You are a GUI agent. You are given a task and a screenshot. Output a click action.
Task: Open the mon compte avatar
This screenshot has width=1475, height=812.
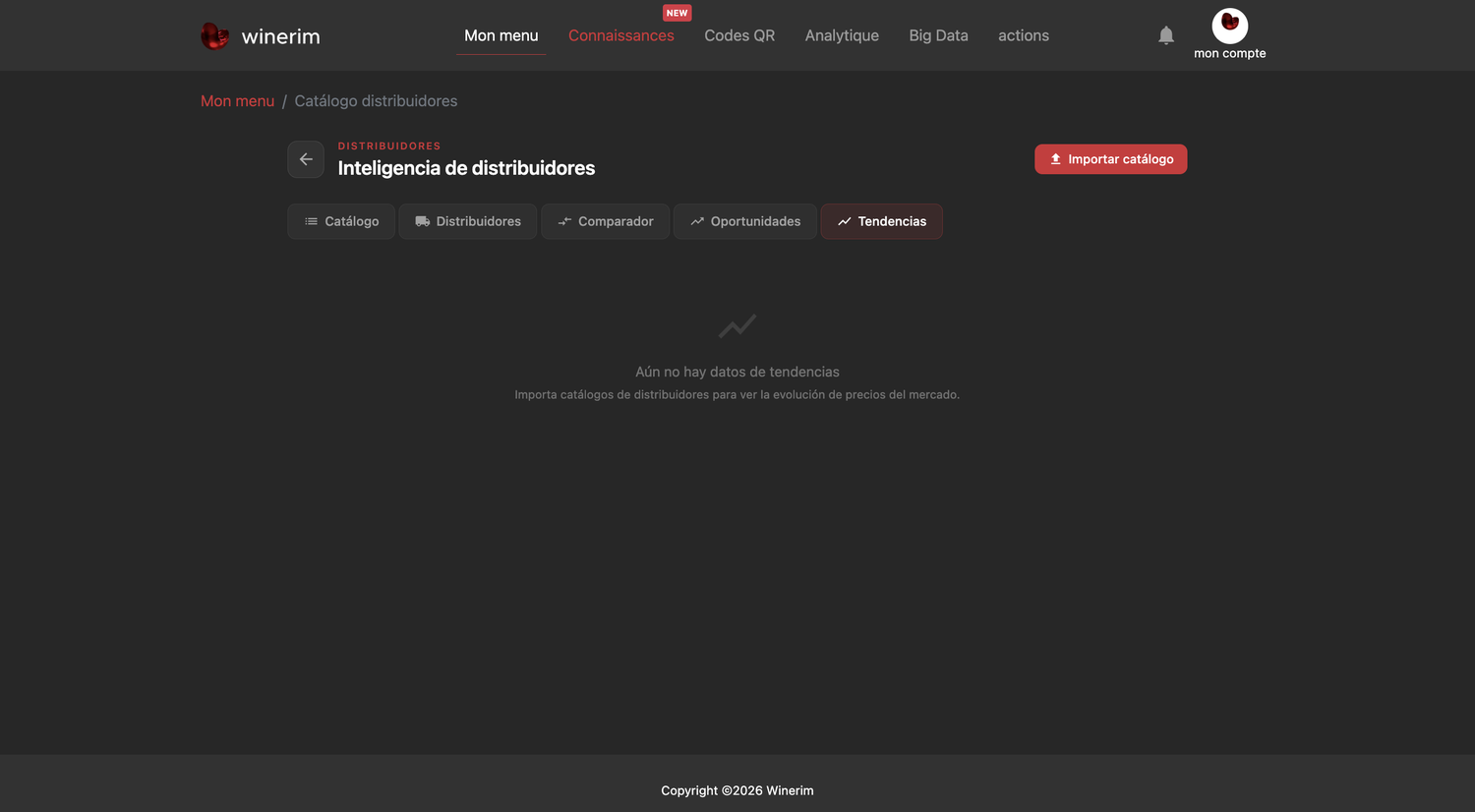[x=1230, y=26]
